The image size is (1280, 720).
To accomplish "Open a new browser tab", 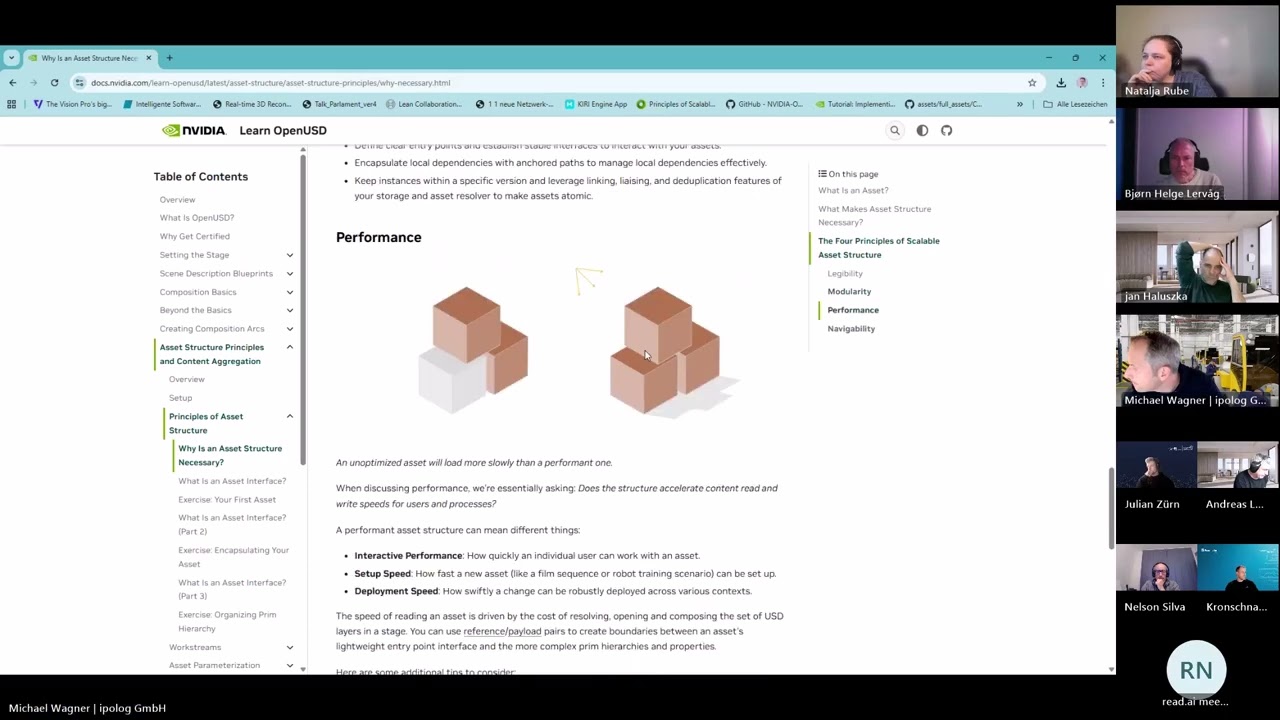I will tap(169, 58).
